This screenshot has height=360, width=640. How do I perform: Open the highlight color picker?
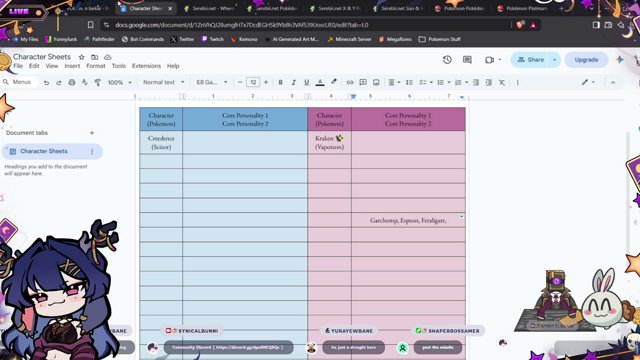pyautogui.click(x=334, y=82)
